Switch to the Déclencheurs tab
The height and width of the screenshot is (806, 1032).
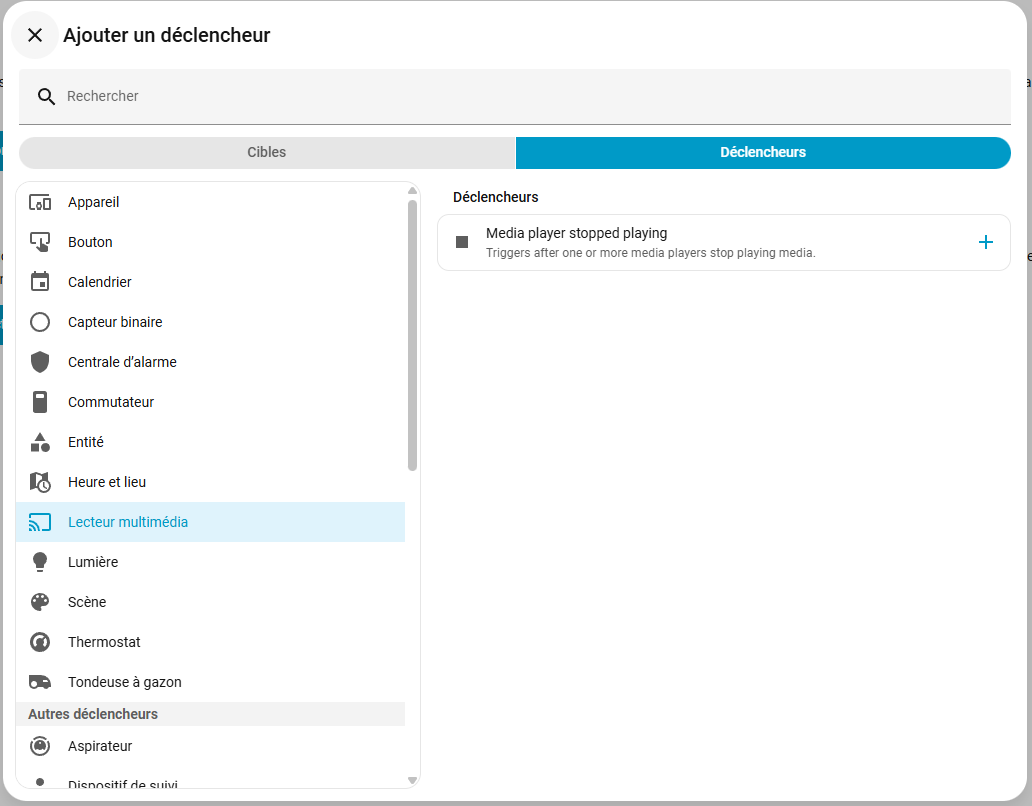click(762, 153)
